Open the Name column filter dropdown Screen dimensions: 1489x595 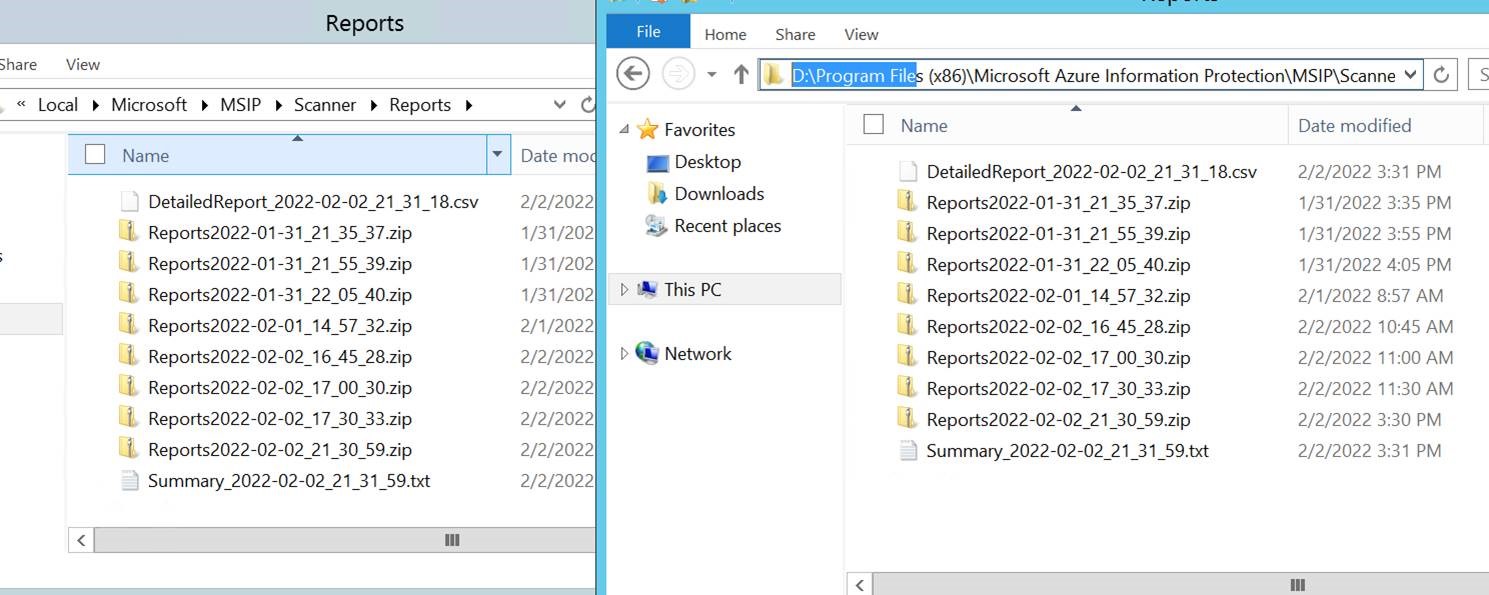pyautogui.click(x=498, y=155)
